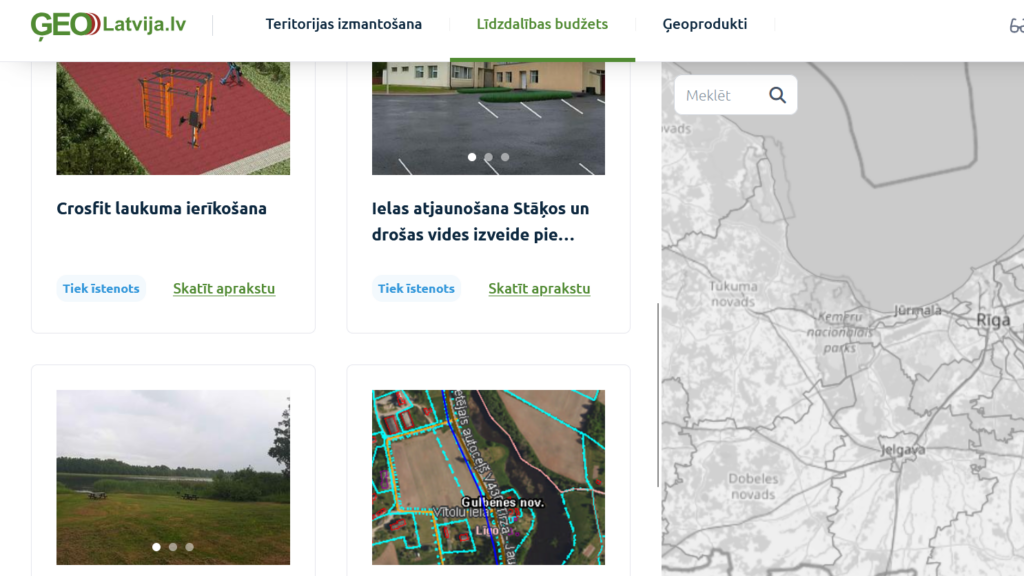
Task: Select the third slideshow dot on lake photo
Action: (189, 547)
